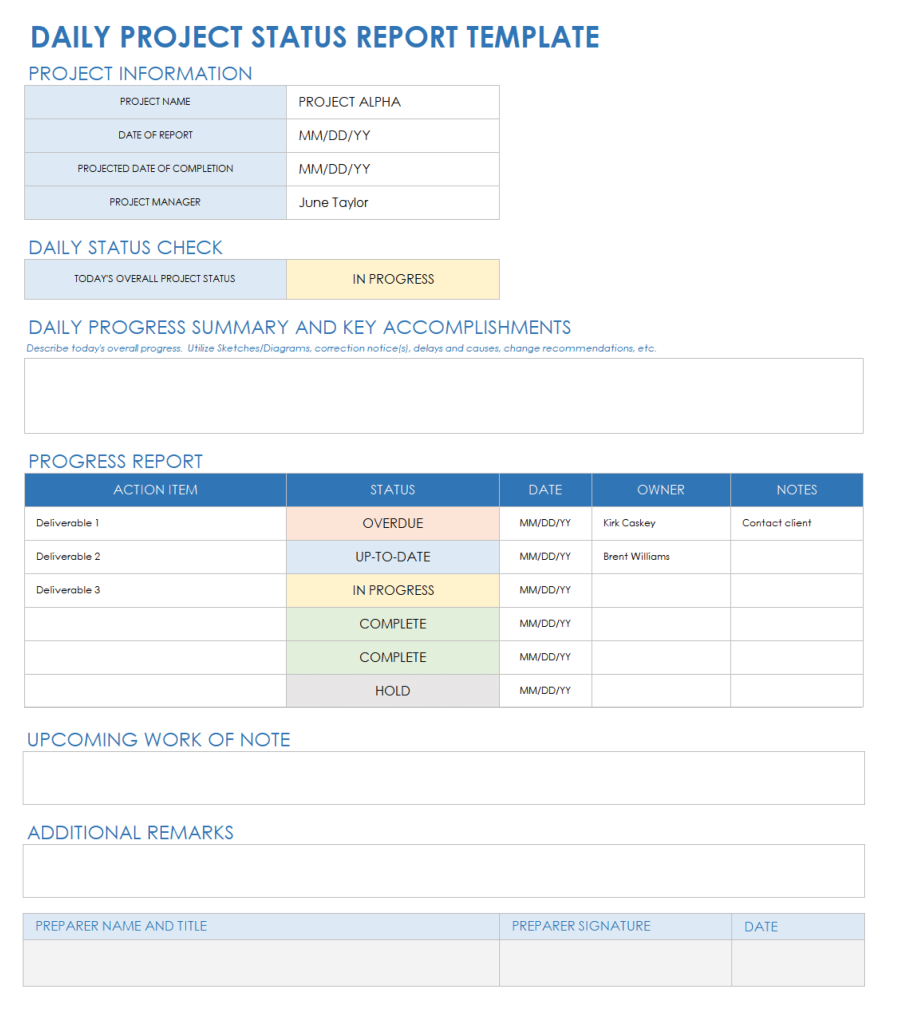Click the PROJECT ALPHA project name cell
900x1023 pixels.
pos(392,101)
